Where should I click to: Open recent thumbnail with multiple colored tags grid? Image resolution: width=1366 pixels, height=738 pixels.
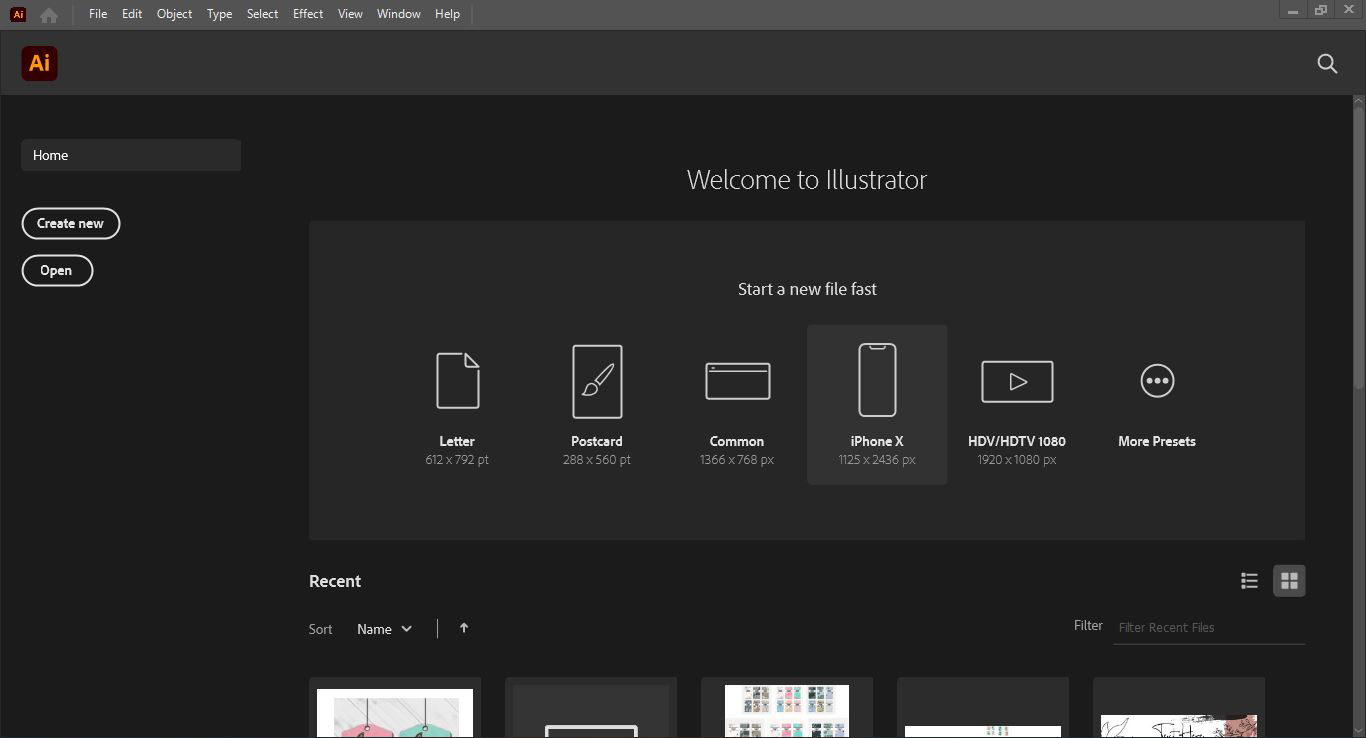(x=787, y=708)
